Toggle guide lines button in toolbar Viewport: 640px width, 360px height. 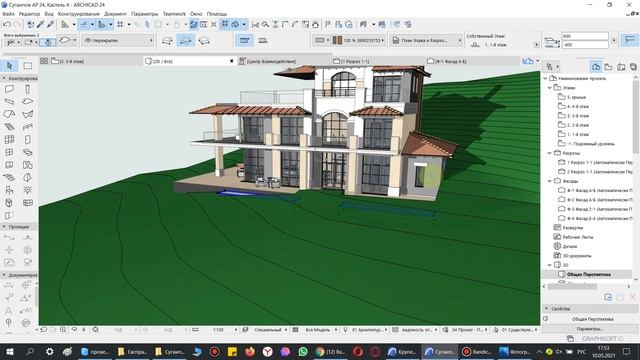(x=85, y=25)
